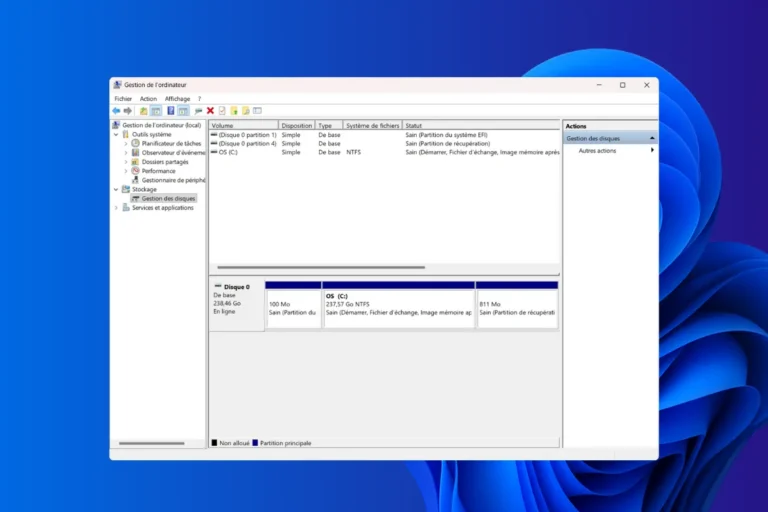Click the last toolbar view-settings icon
This screenshot has width=768, height=512.
click(258, 111)
